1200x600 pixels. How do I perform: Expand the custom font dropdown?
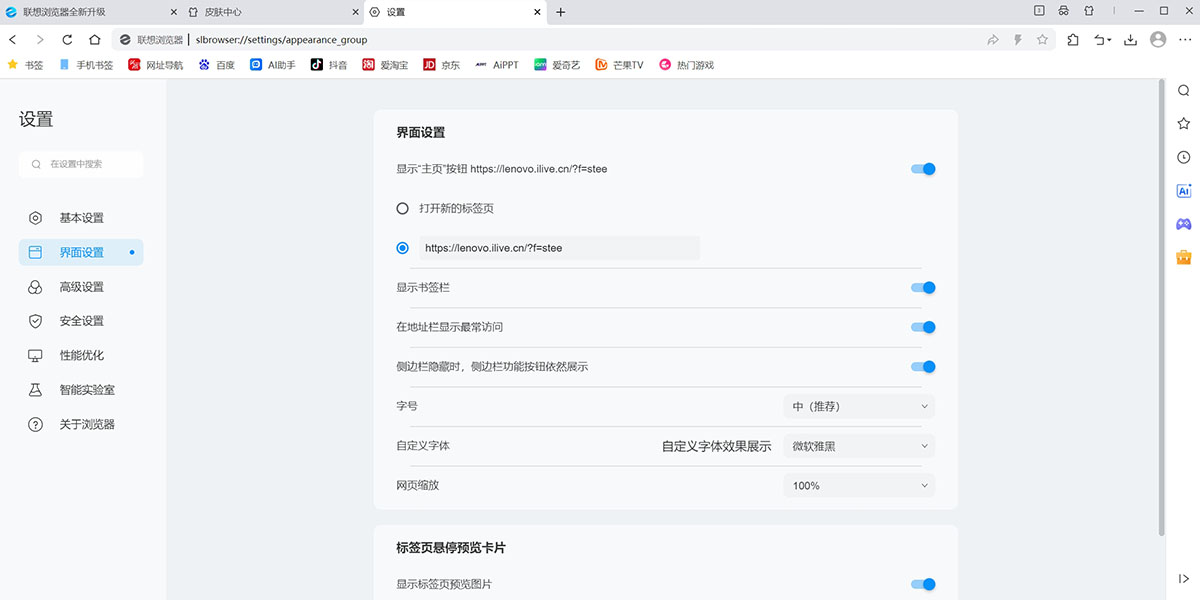click(859, 446)
